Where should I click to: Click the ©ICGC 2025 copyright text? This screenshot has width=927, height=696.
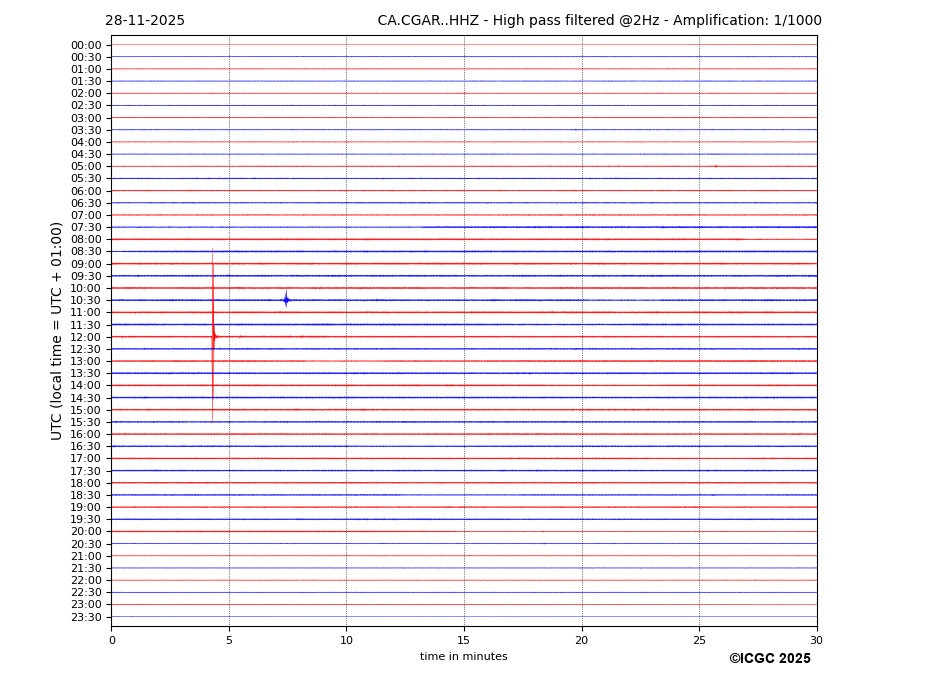(x=769, y=659)
